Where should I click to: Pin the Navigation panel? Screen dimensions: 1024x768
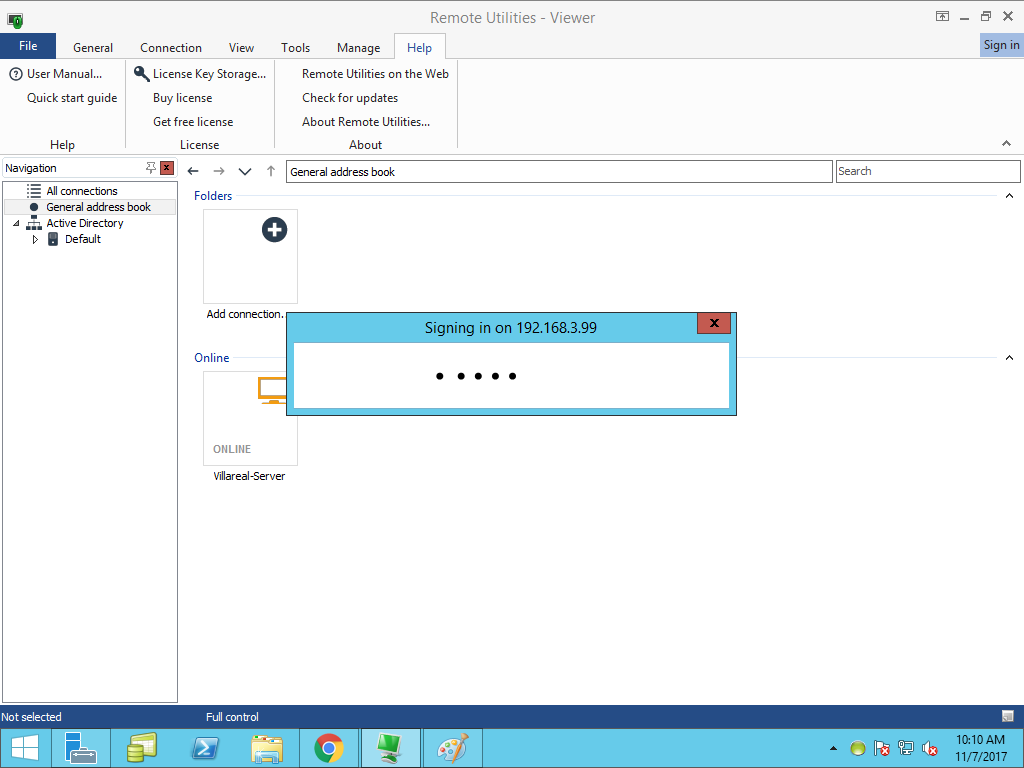151,168
